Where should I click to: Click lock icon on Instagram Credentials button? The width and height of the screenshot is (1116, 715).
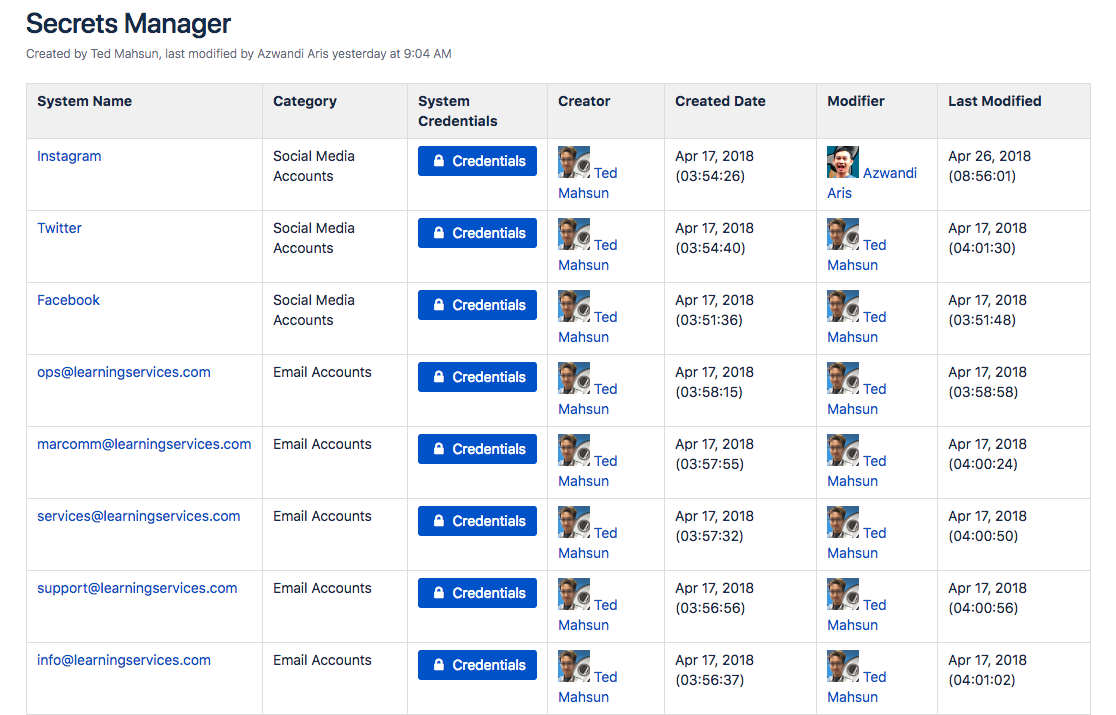(438, 161)
